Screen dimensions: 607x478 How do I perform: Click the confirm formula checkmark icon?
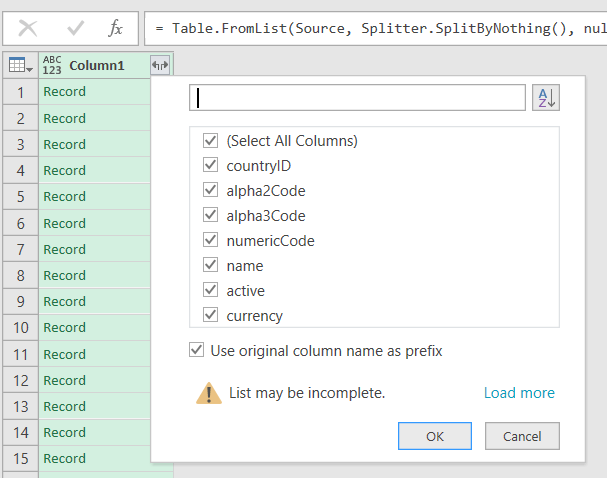pos(75,28)
